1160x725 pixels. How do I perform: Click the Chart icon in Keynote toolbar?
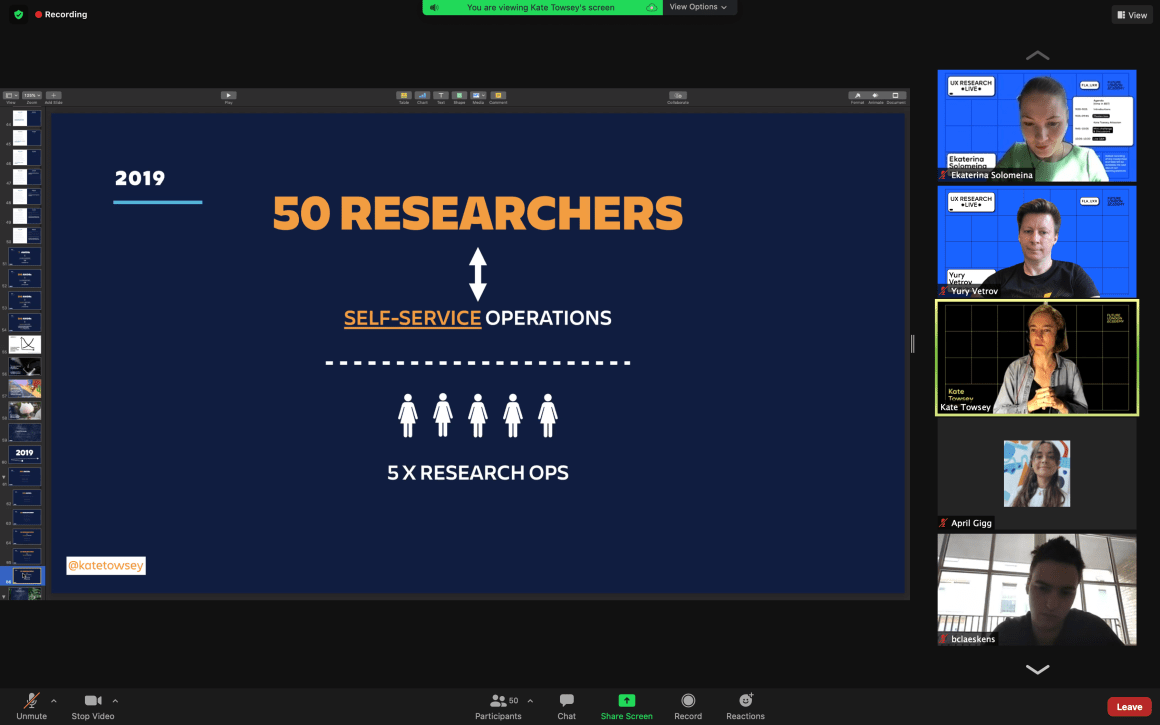(422, 95)
